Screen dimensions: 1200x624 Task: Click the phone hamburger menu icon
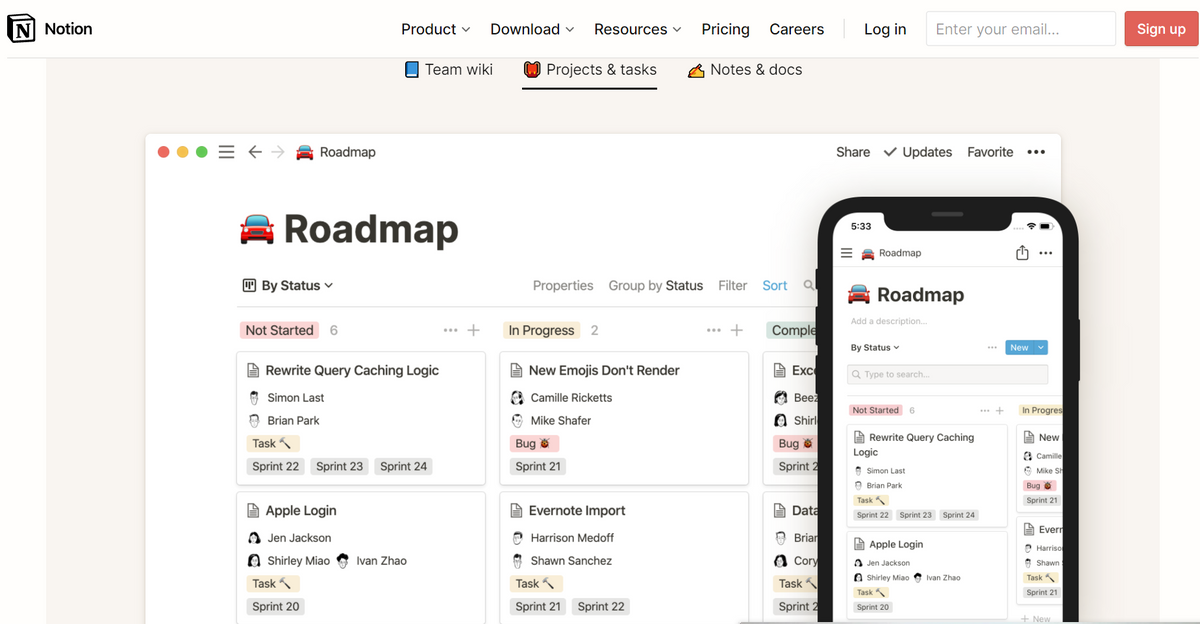847,253
